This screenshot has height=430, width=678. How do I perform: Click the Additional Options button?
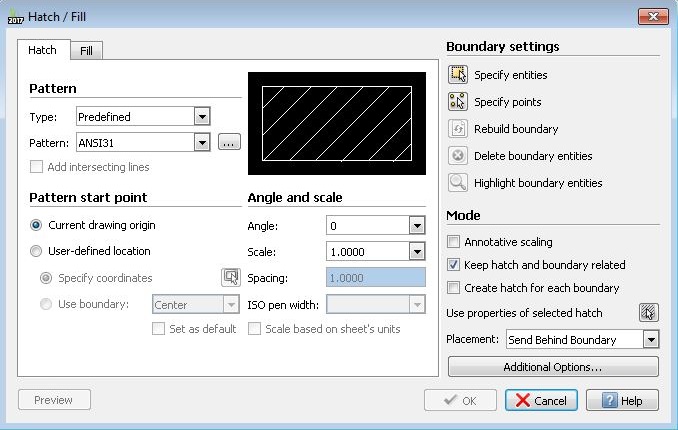click(x=553, y=367)
